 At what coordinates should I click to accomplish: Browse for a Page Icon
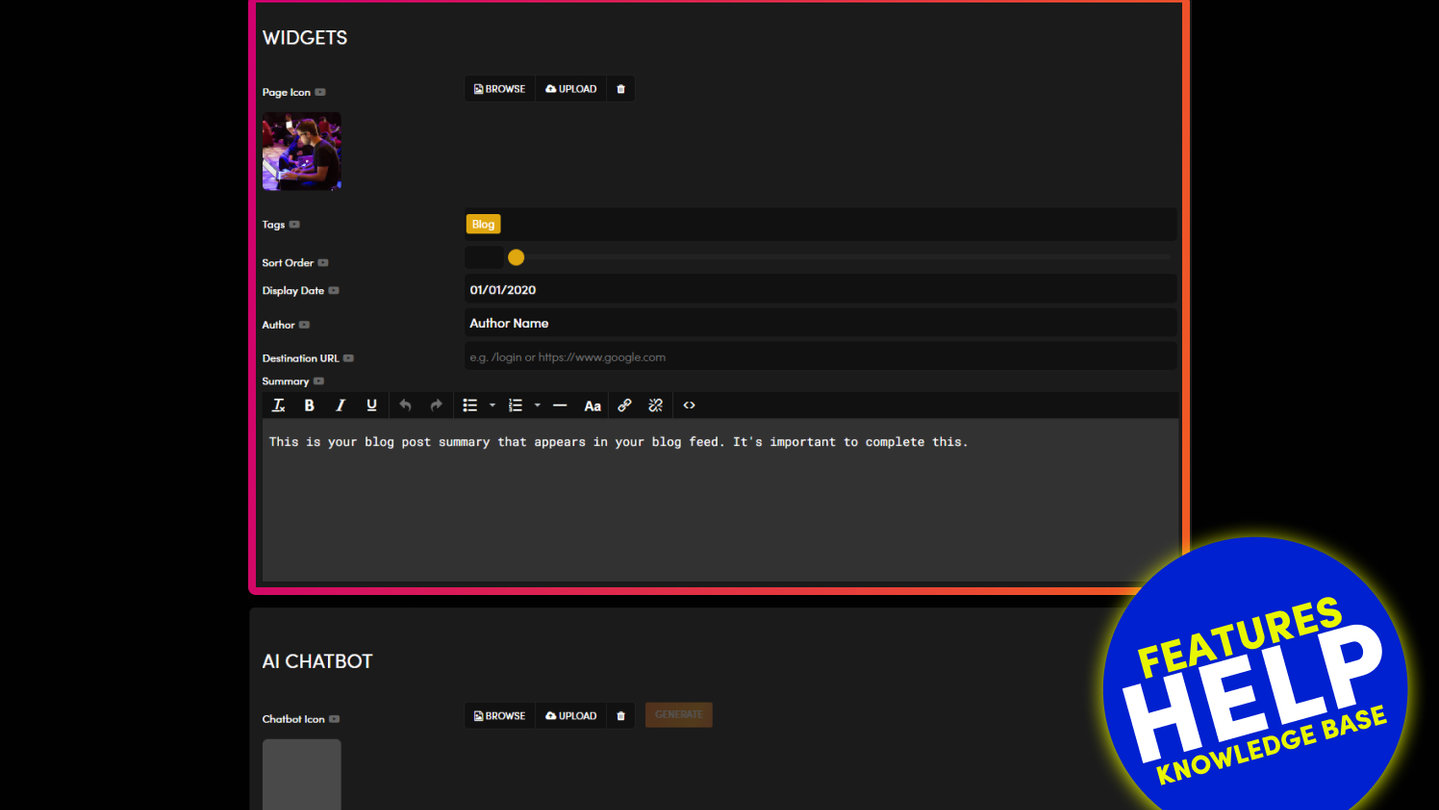coord(500,89)
